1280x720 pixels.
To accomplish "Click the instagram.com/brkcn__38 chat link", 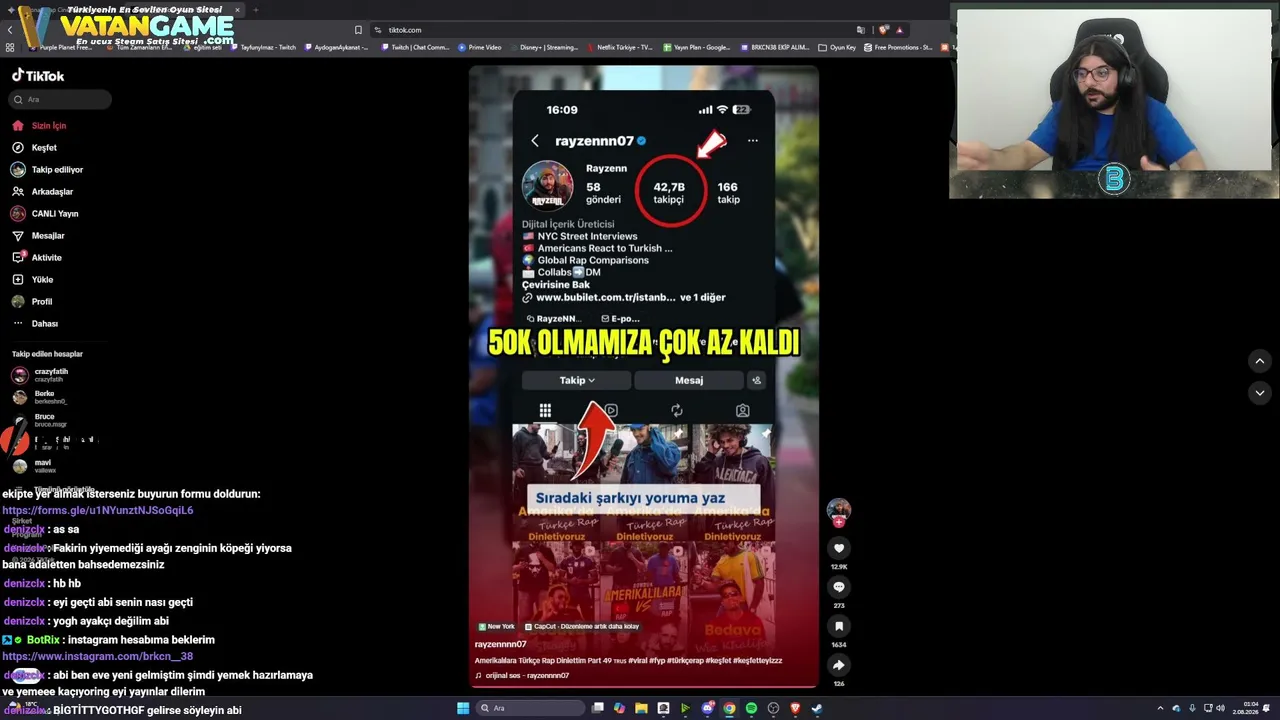I will (x=98, y=657).
